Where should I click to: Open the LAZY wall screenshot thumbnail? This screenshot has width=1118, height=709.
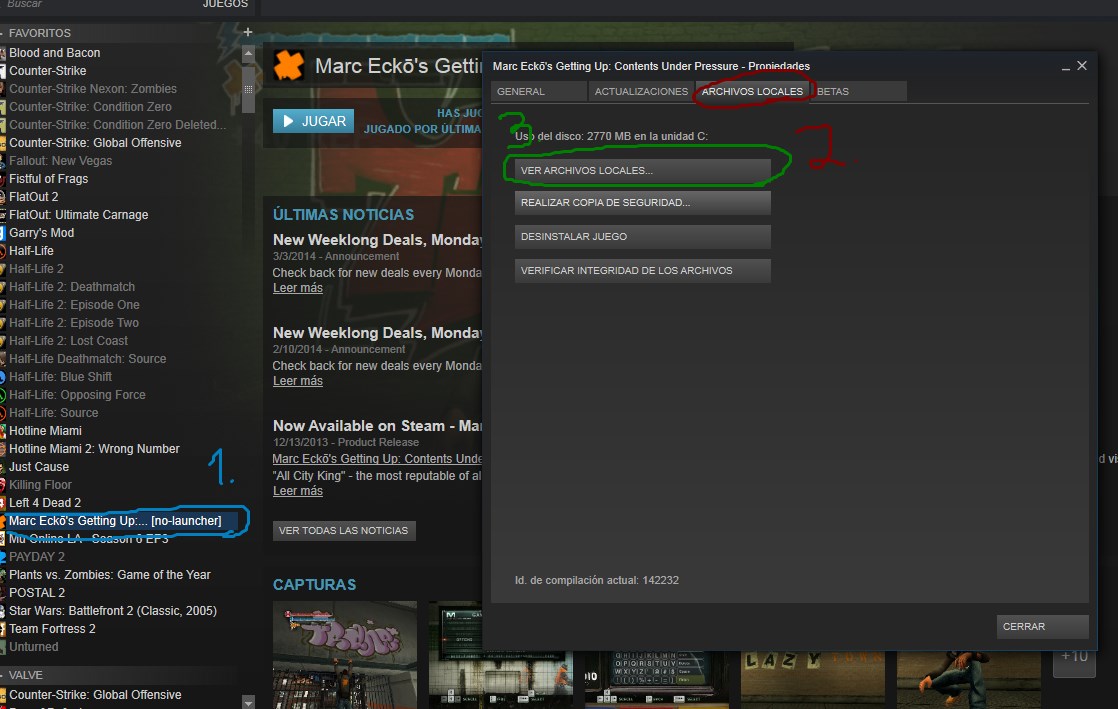(813, 680)
